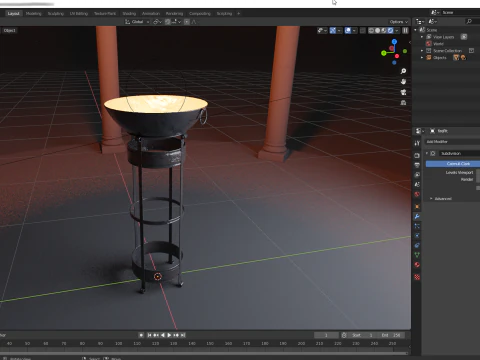
Task: Click the zoom magnifier viewport icon
Action: [403, 71]
